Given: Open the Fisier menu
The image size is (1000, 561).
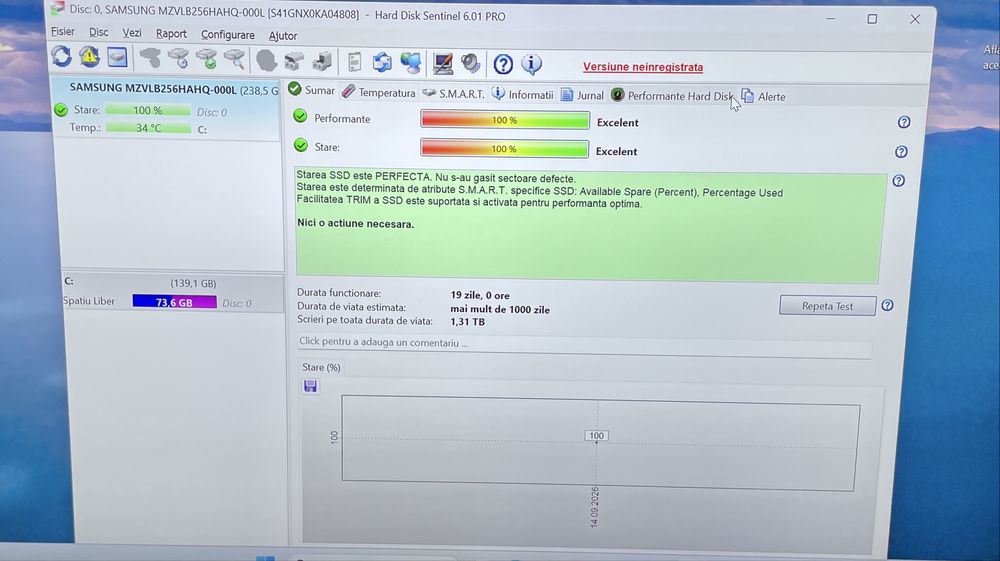Looking at the screenshot, I should tap(62, 31).
